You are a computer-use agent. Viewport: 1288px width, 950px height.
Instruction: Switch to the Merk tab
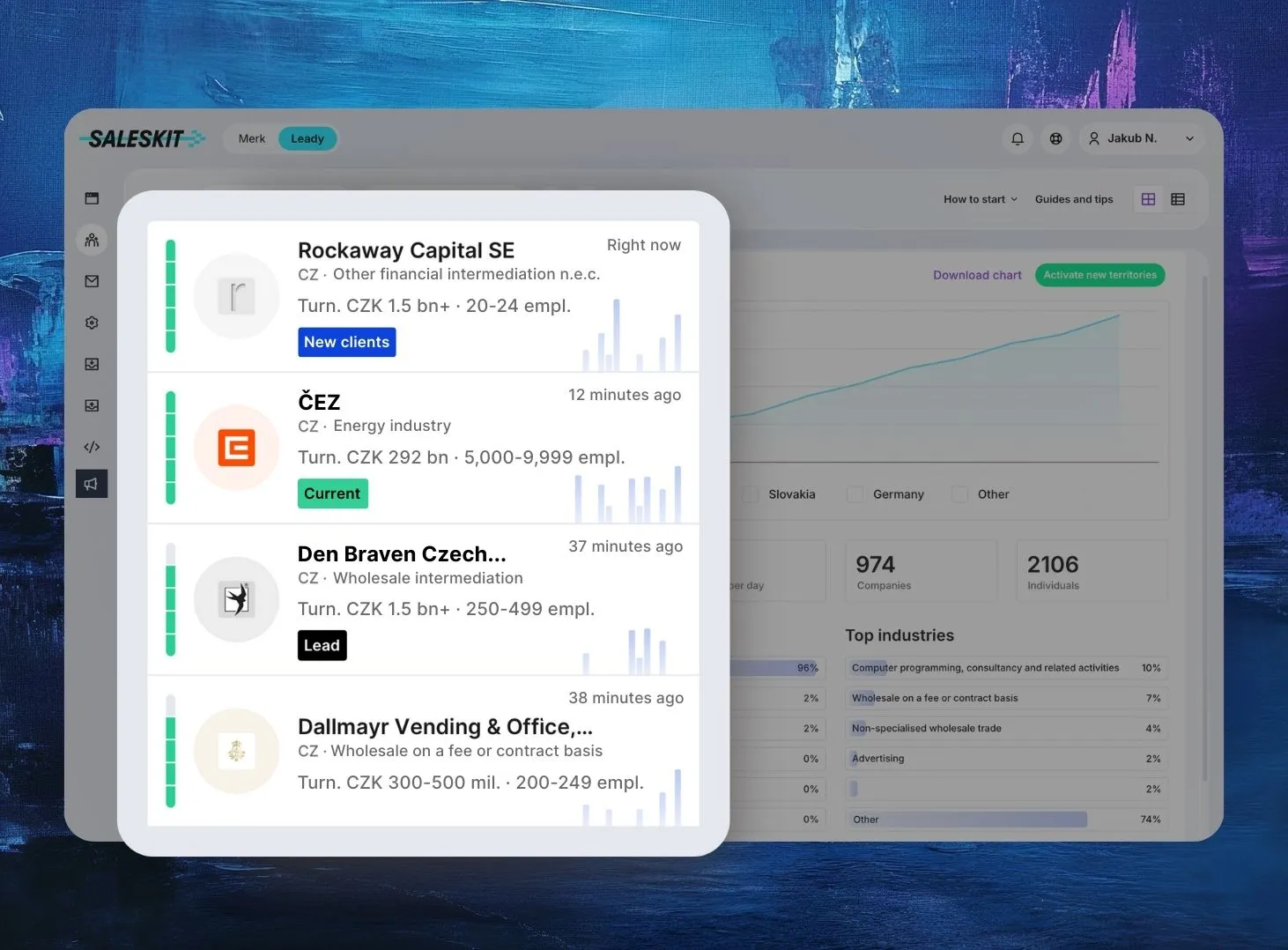tap(252, 138)
